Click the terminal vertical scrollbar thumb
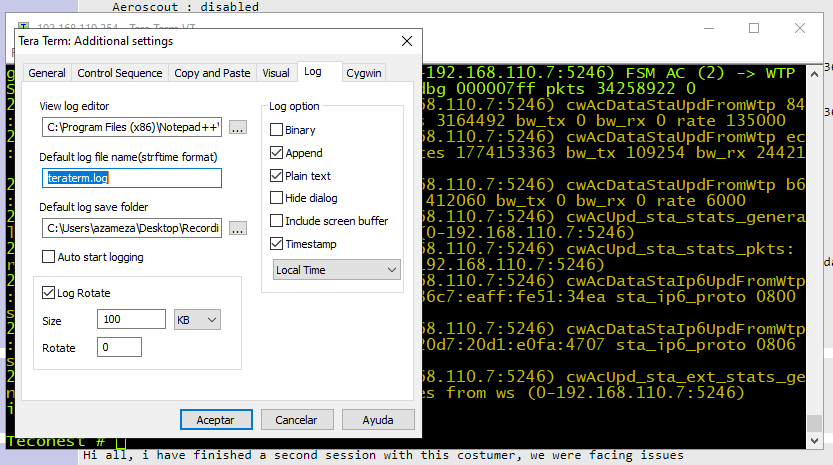The width and height of the screenshot is (833, 465). [x=814, y=424]
